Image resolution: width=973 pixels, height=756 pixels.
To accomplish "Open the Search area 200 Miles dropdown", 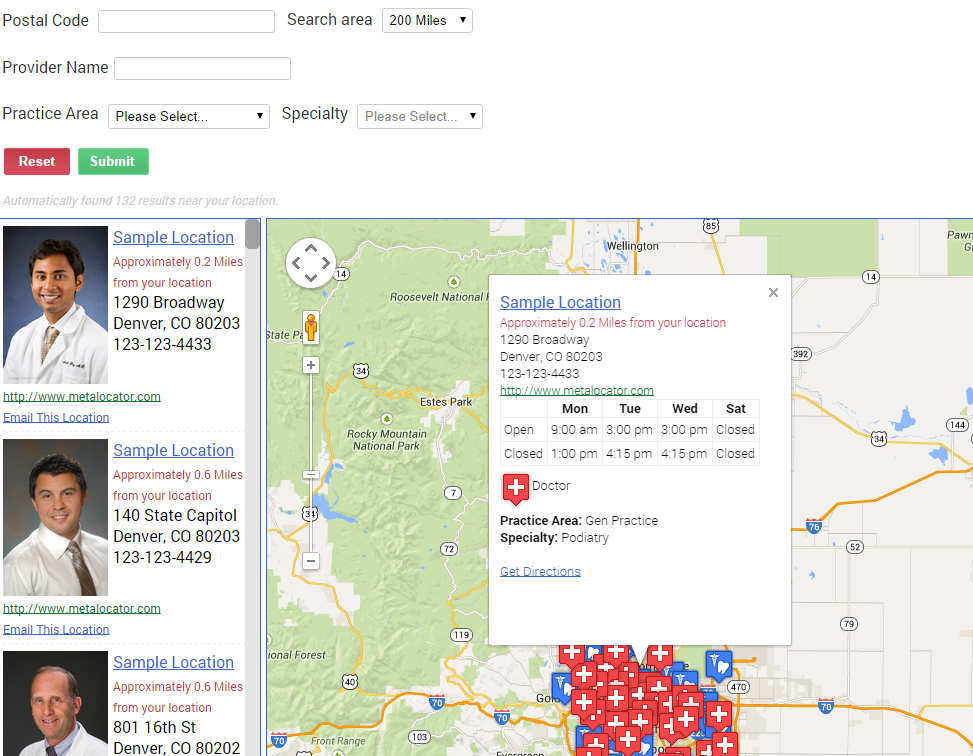I will [x=427, y=20].
